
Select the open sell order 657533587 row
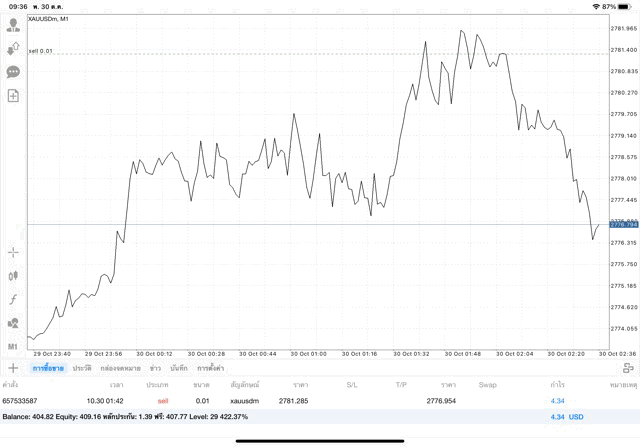click(x=300, y=400)
